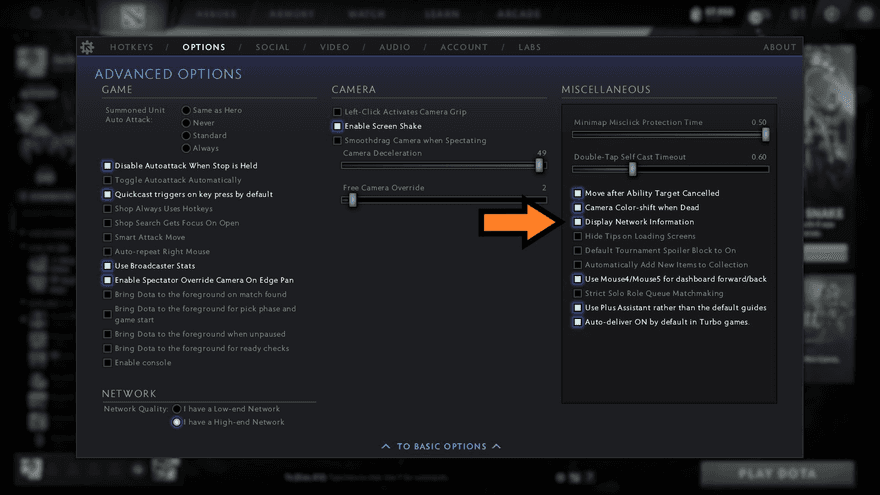Screen dimensions: 880x495
Task: Enable Display Network Information checkbox
Action: pos(578,222)
